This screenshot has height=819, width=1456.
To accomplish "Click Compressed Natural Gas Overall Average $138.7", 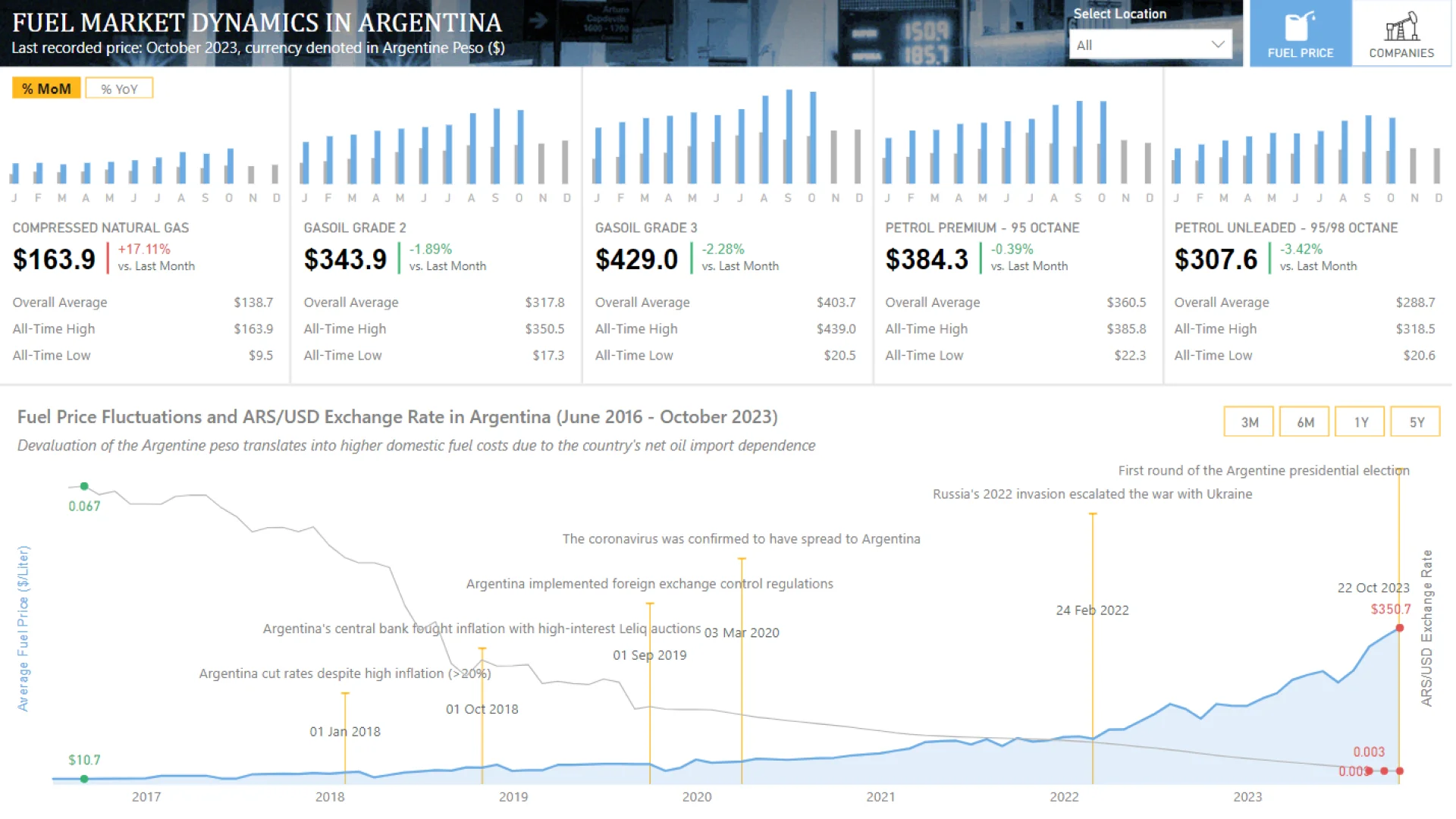I will (x=253, y=303).
